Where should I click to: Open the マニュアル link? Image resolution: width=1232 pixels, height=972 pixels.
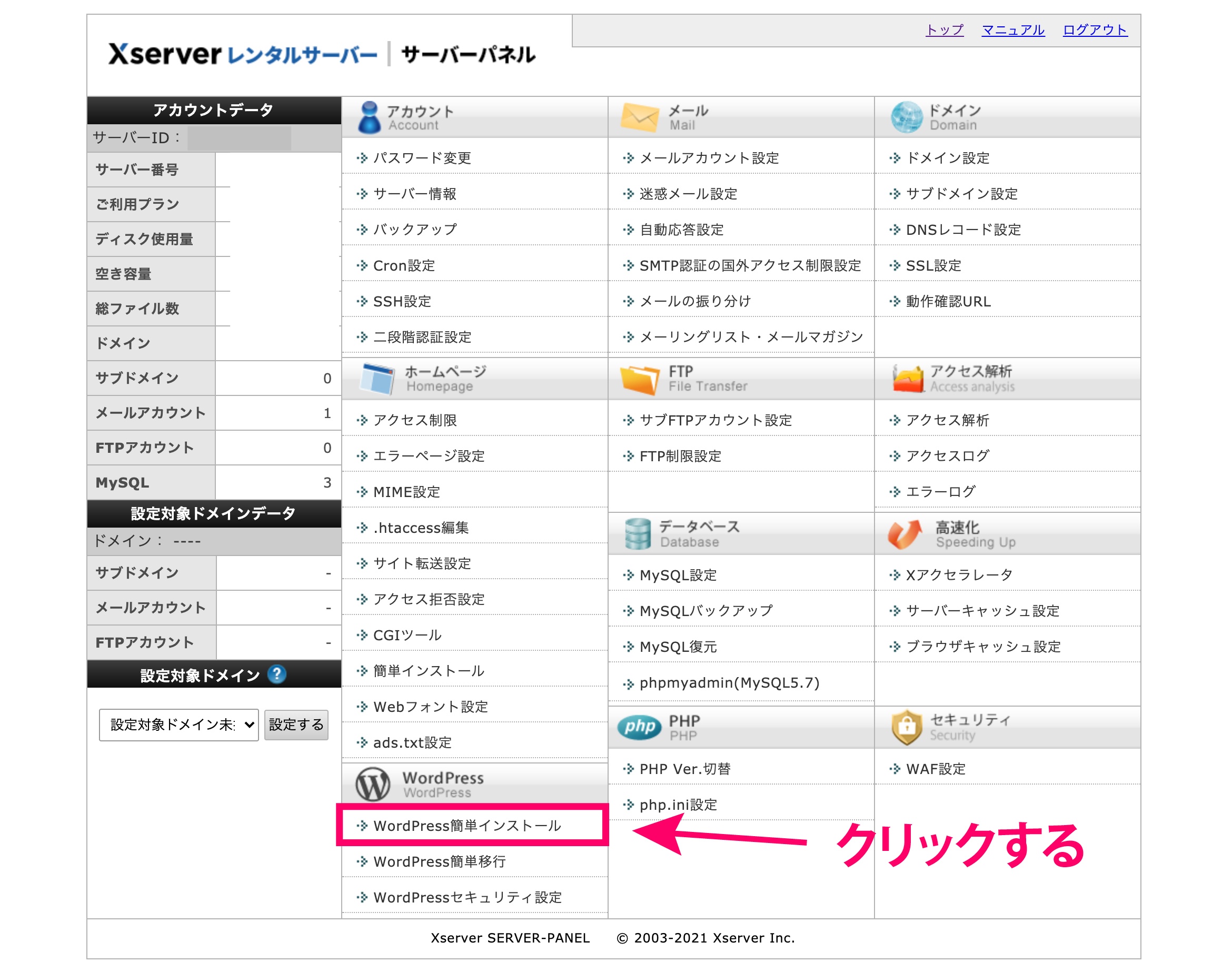click(x=1013, y=29)
